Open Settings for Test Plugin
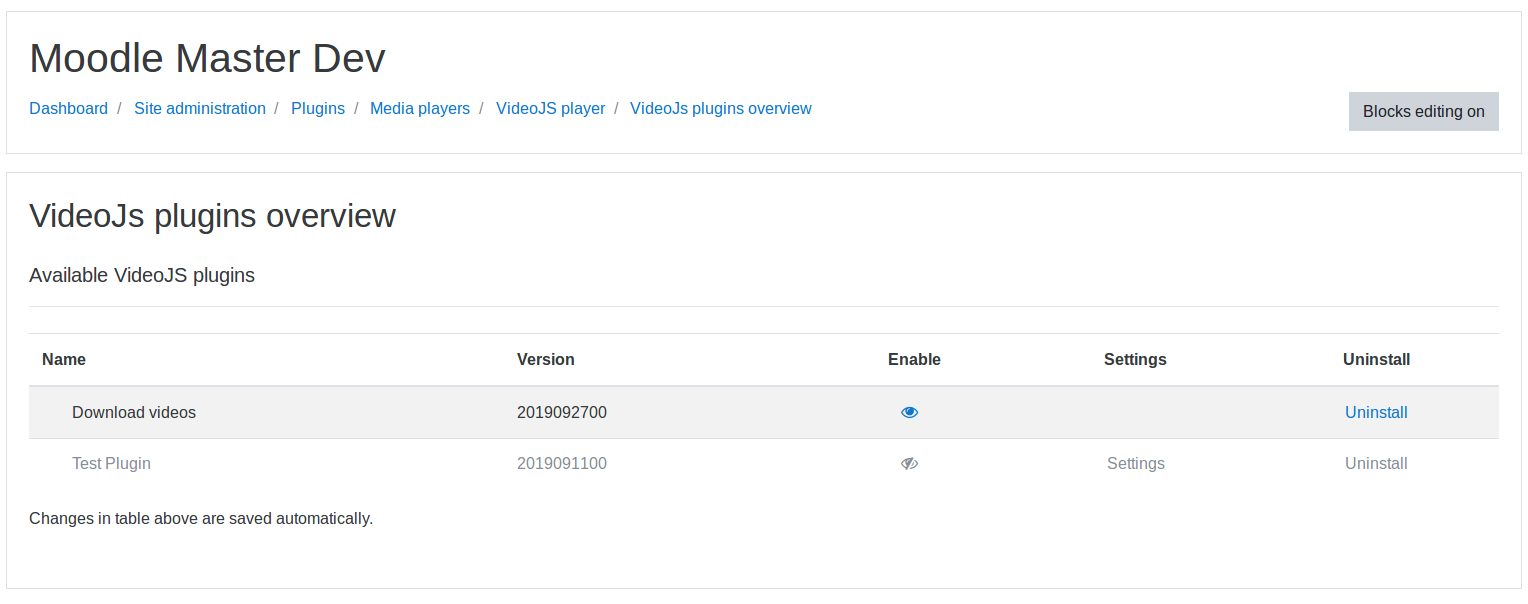1528x604 pixels. 1136,463
